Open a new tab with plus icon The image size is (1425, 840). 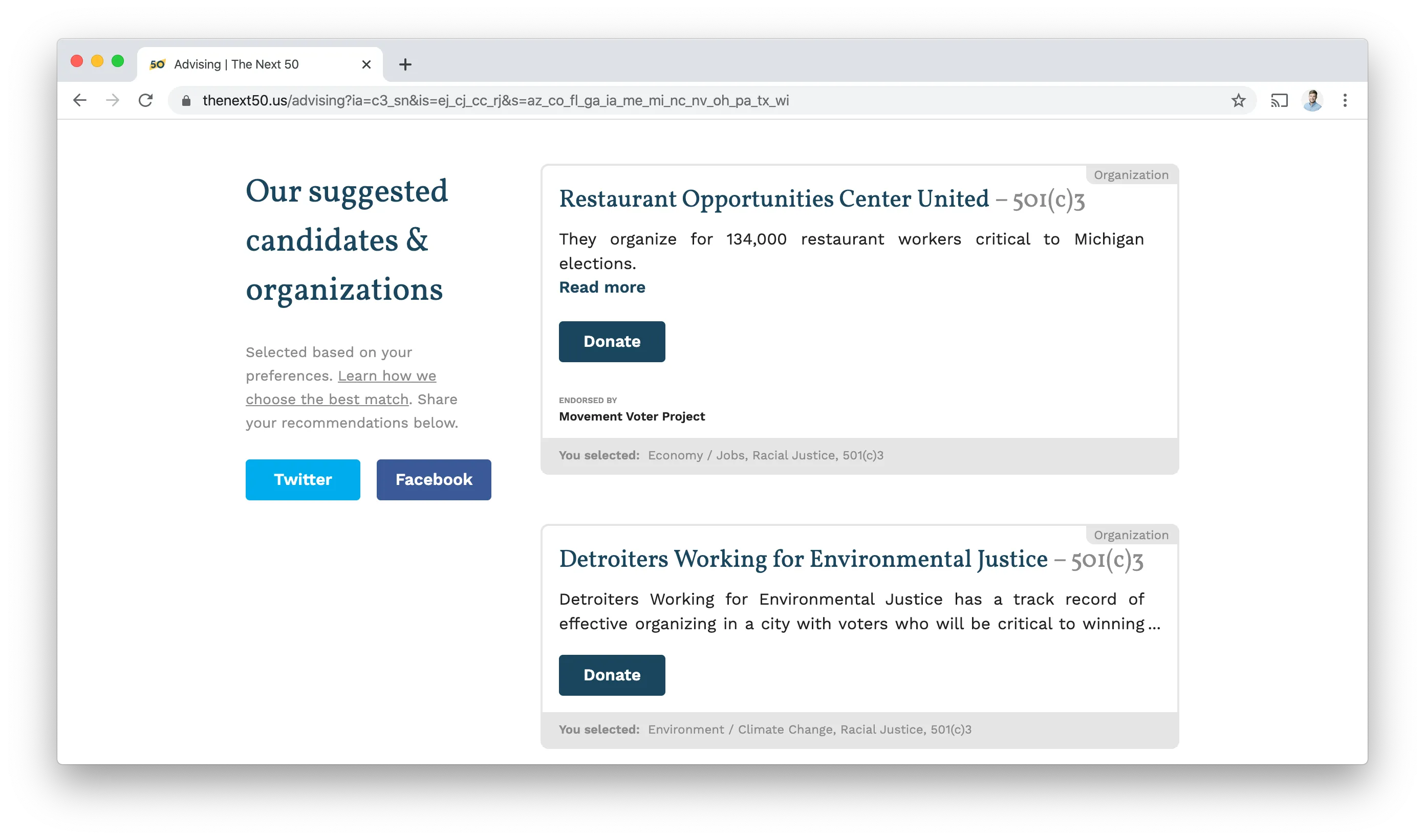click(x=405, y=64)
